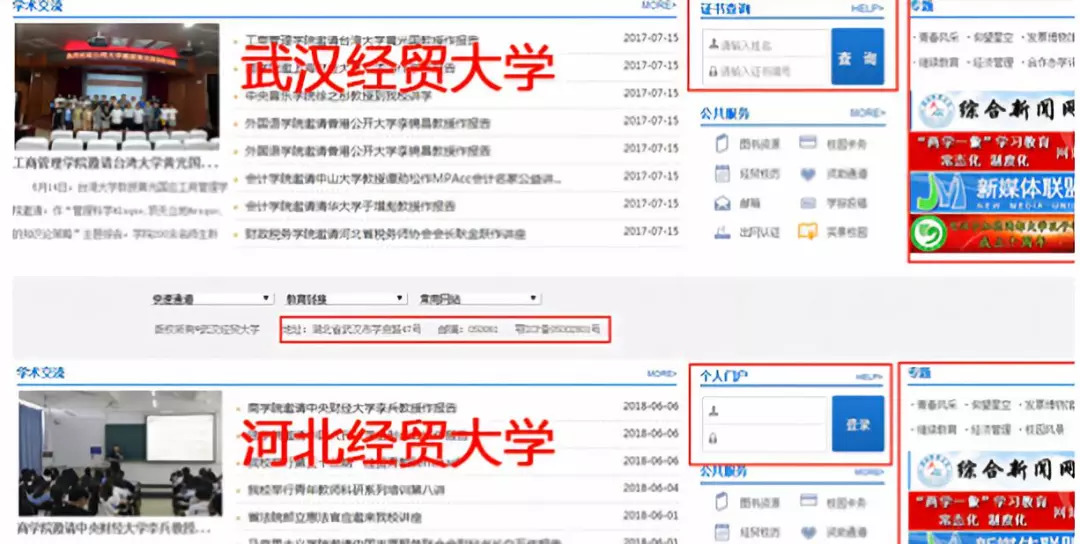
Task: Open the news item 管法院邮立恩法官应邀来我校讲座
Action: point(334,517)
